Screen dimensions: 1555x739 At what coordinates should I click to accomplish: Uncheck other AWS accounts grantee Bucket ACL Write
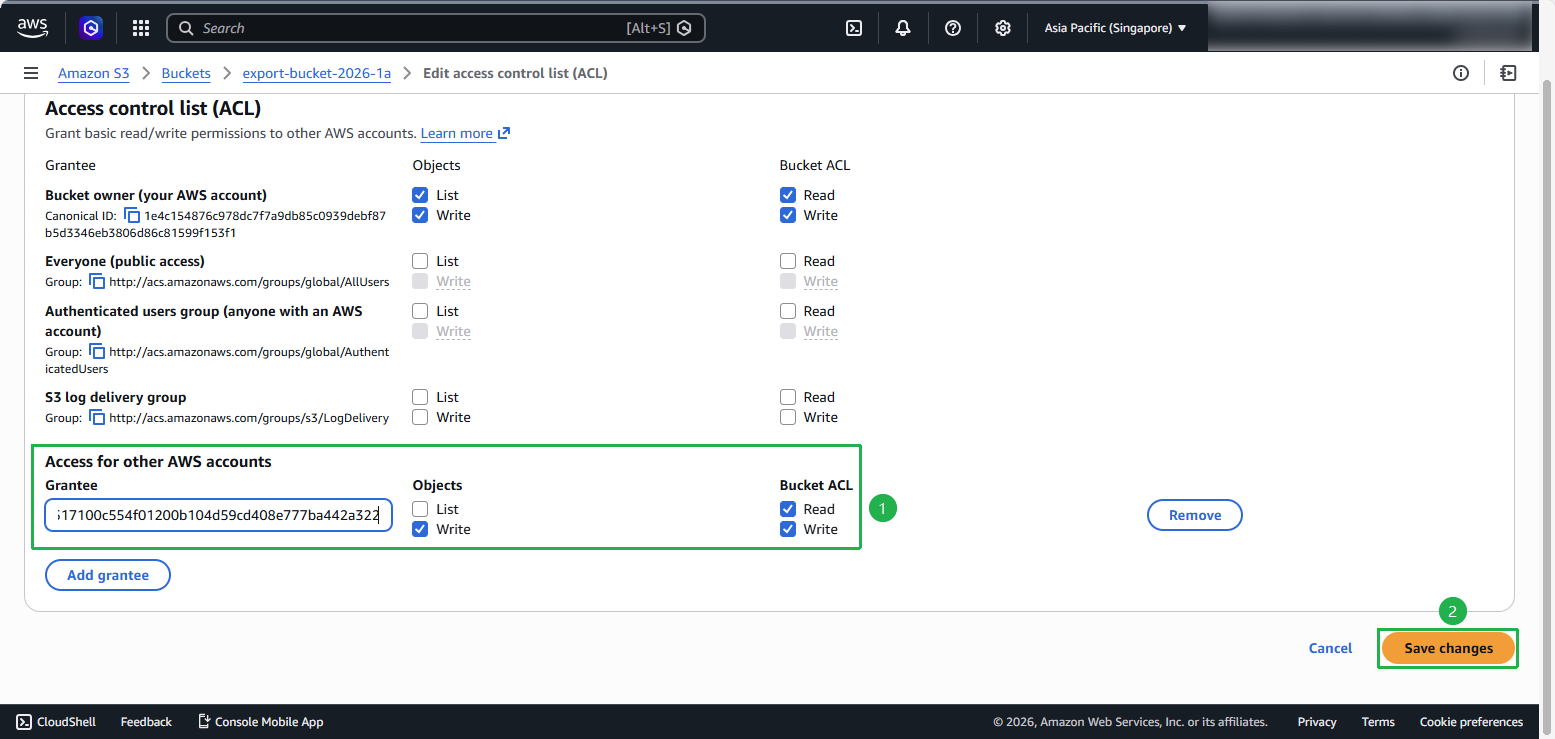click(788, 529)
